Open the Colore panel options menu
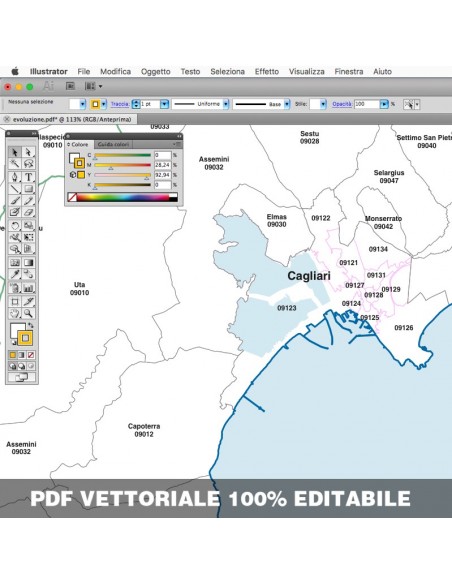 (x=176, y=144)
